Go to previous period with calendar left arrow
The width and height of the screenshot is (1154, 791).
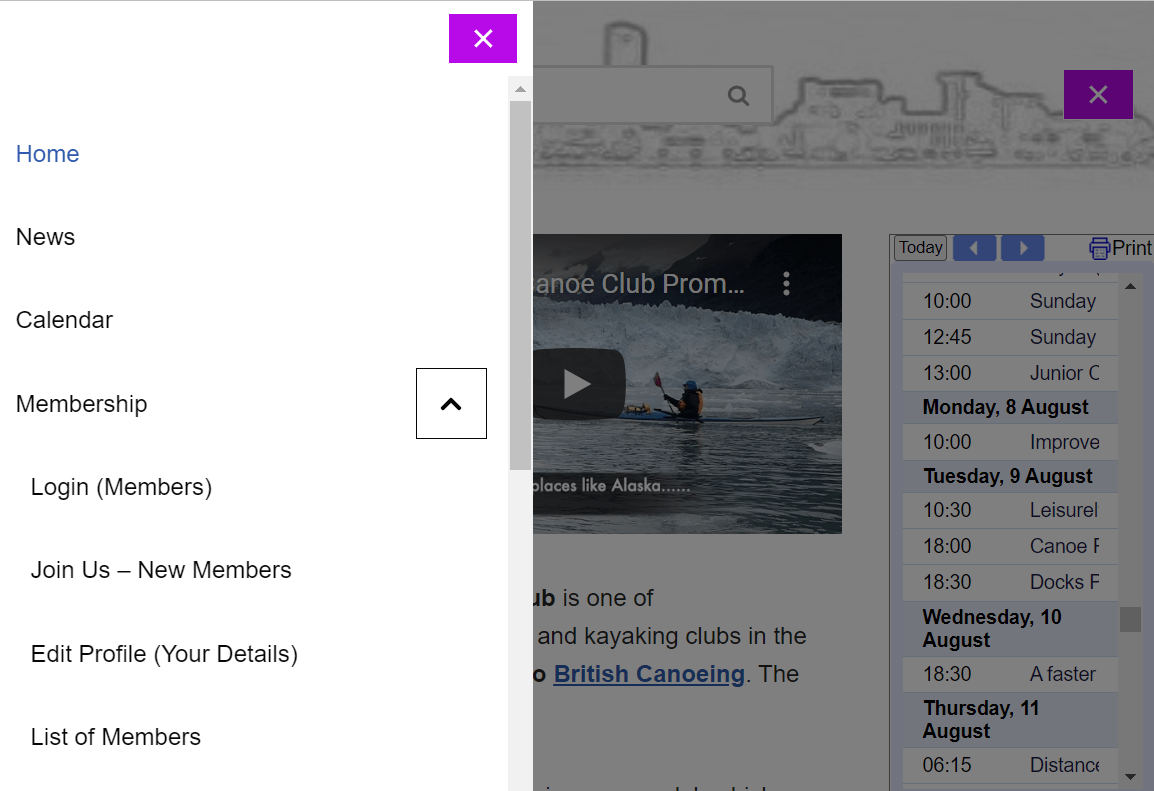coord(974,247)
